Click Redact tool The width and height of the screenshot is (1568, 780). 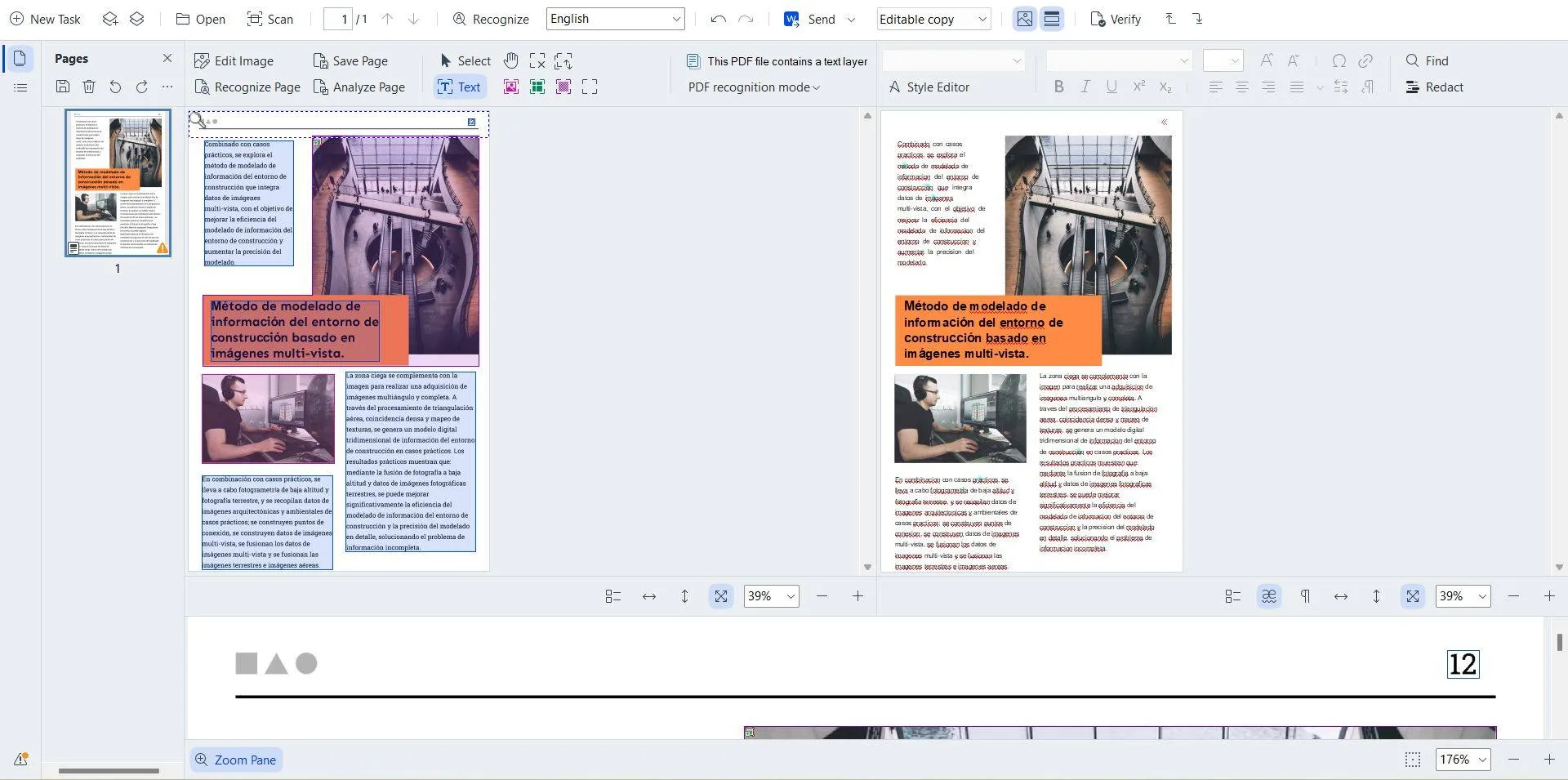[x=1434, y=87]
